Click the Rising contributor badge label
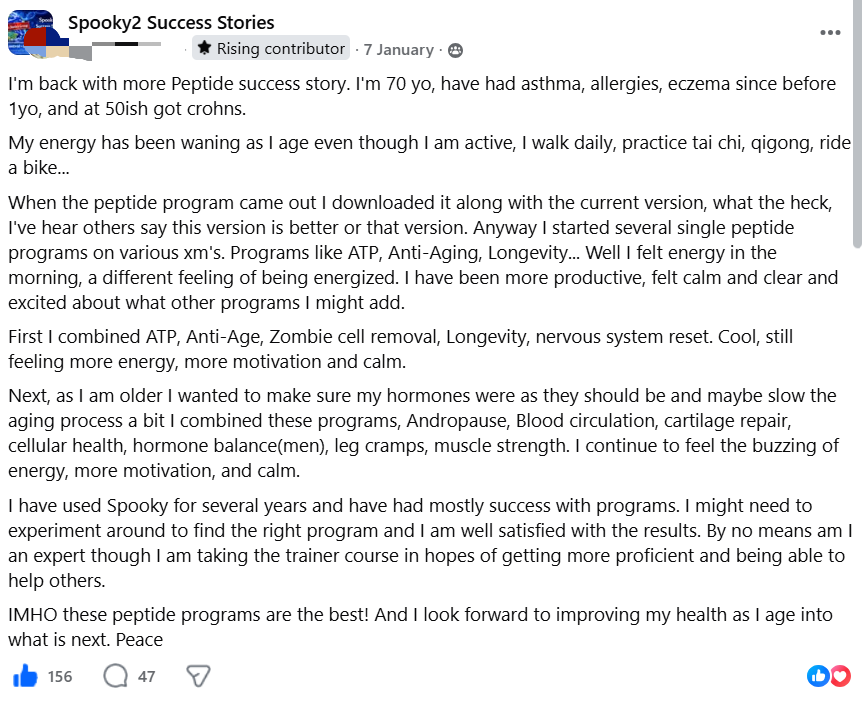 tap(281, 48)
